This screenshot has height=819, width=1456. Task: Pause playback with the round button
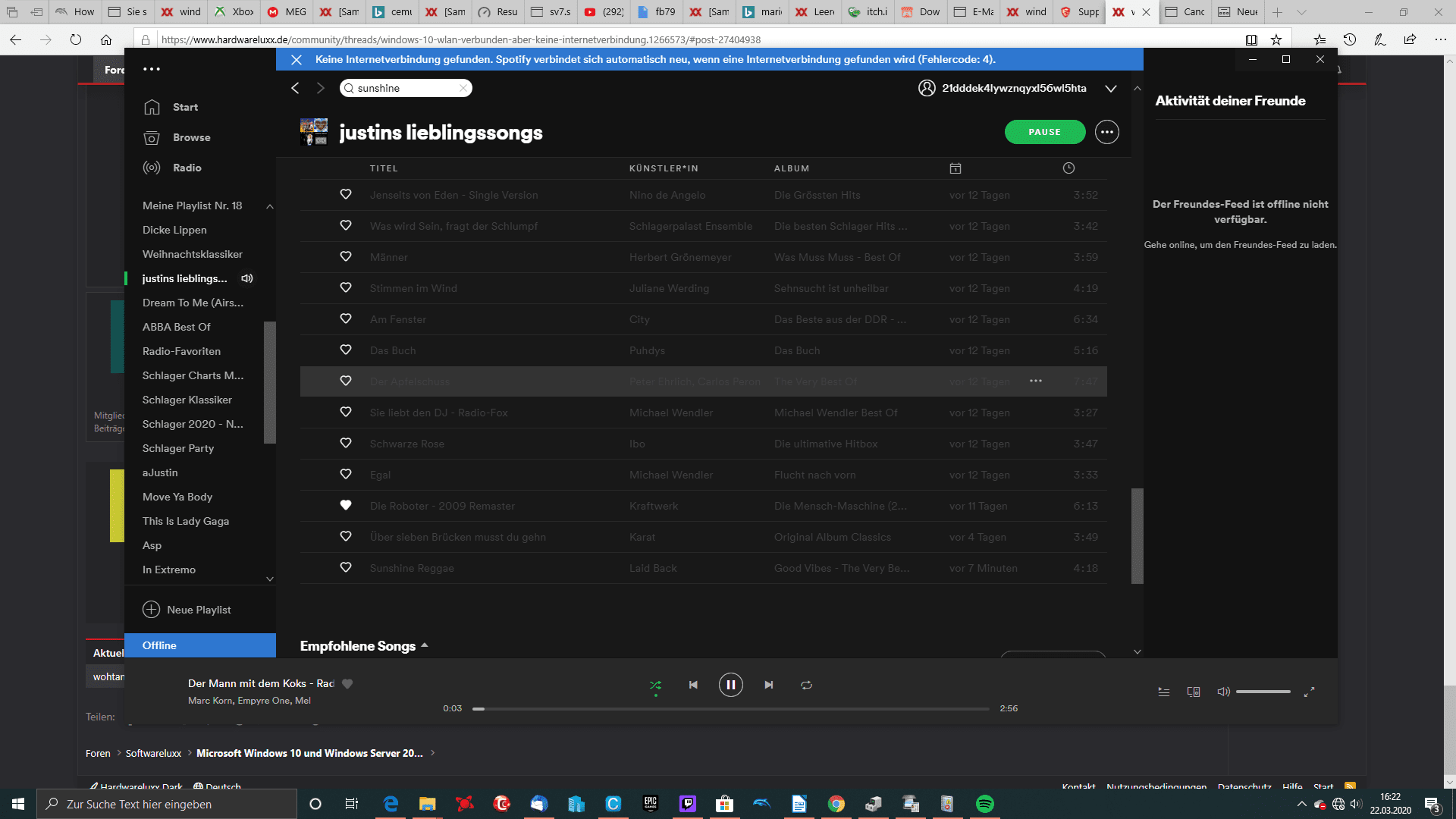tap(730, 685)
